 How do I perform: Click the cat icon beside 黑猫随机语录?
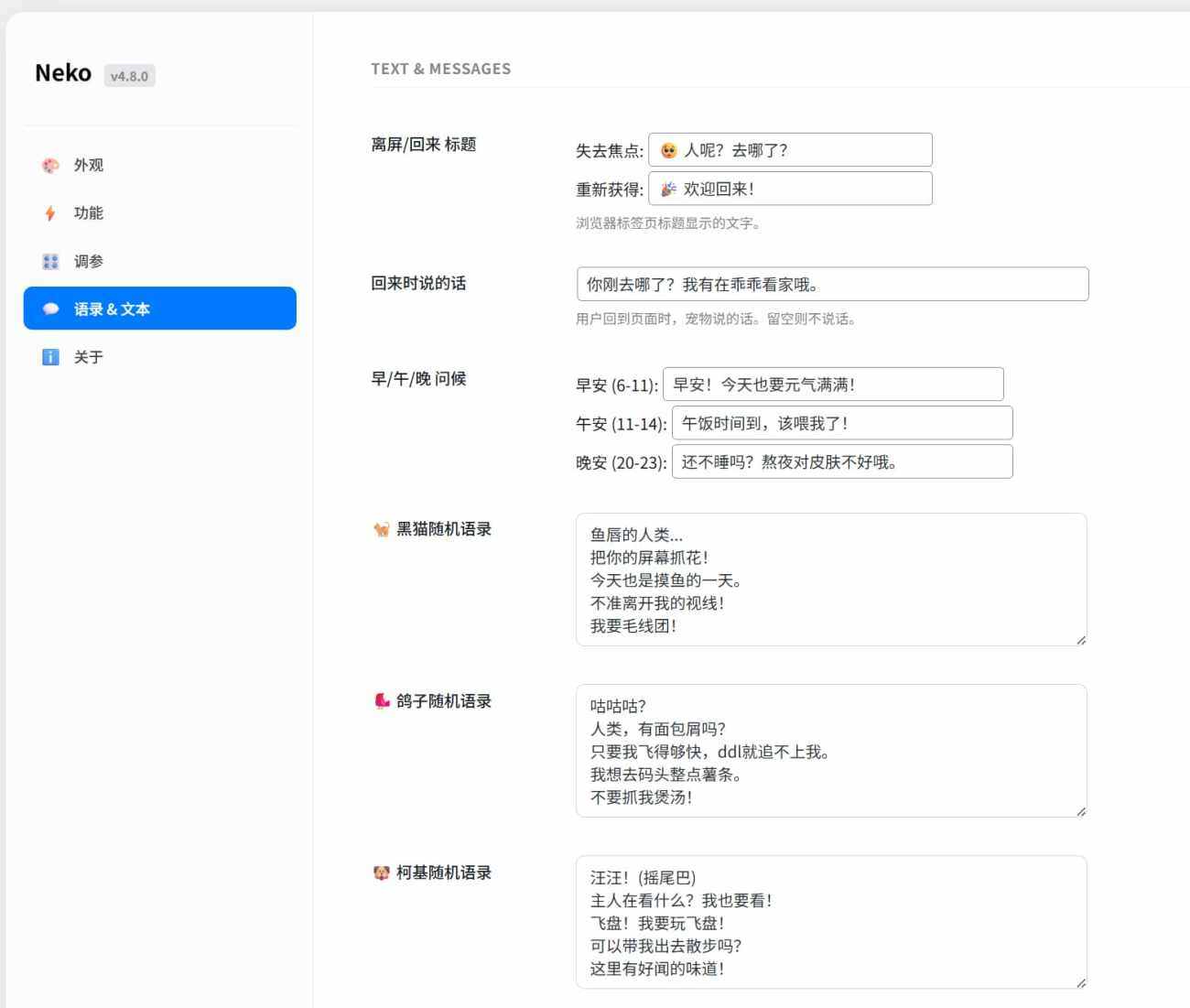click(x=381, y=529)
